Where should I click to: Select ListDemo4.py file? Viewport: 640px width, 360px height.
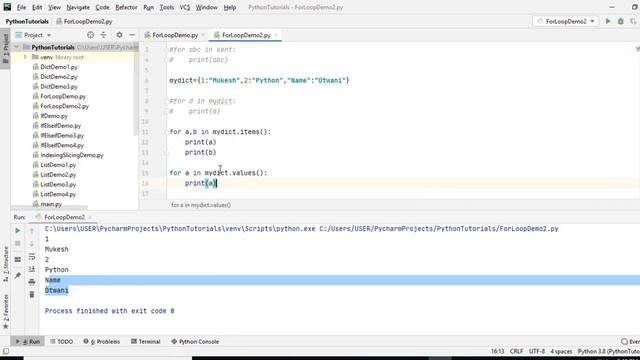tap(58, 194)
